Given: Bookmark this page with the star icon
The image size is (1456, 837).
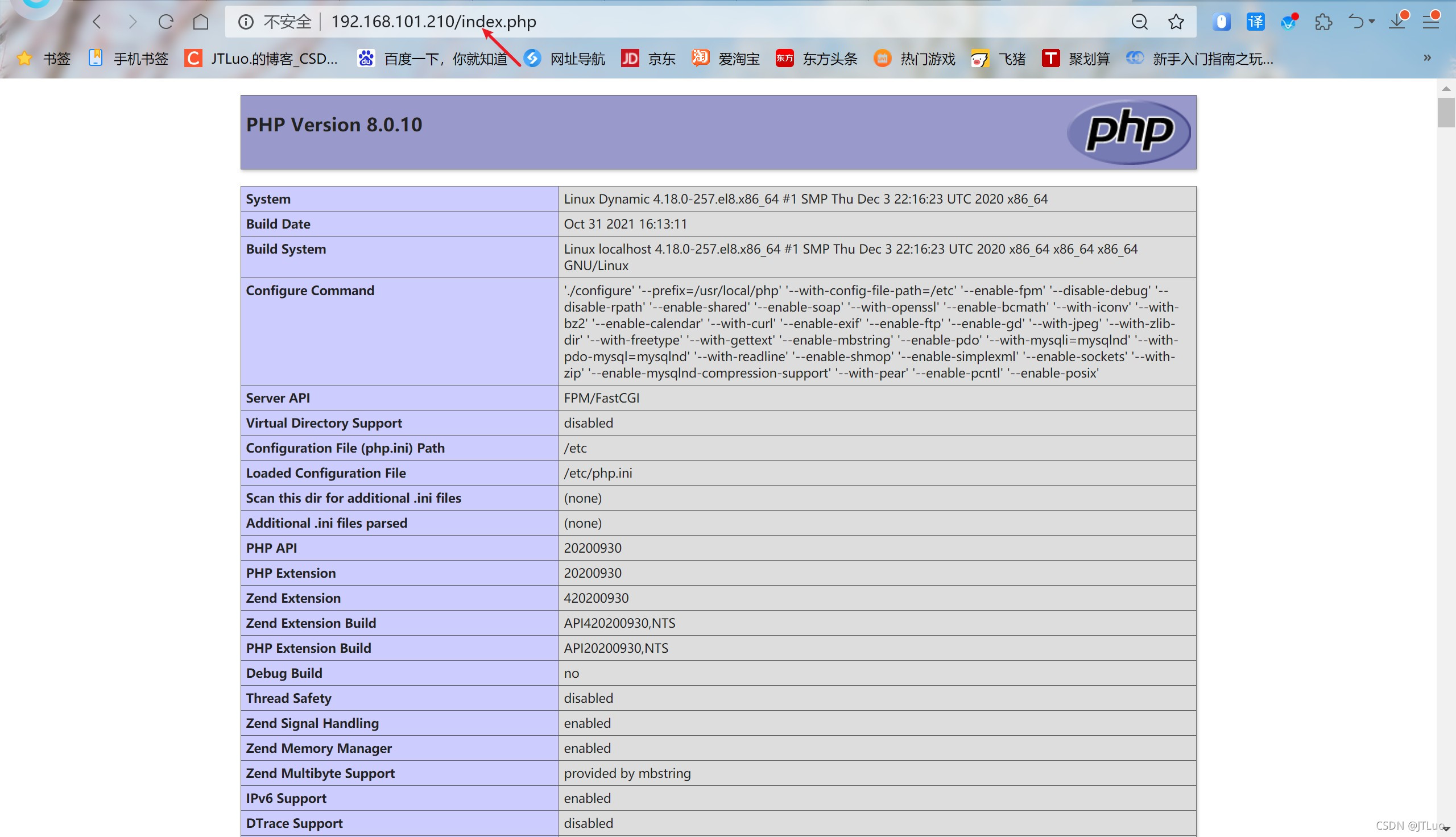Looking at the screenshot, I should [x=1176, y=22].
